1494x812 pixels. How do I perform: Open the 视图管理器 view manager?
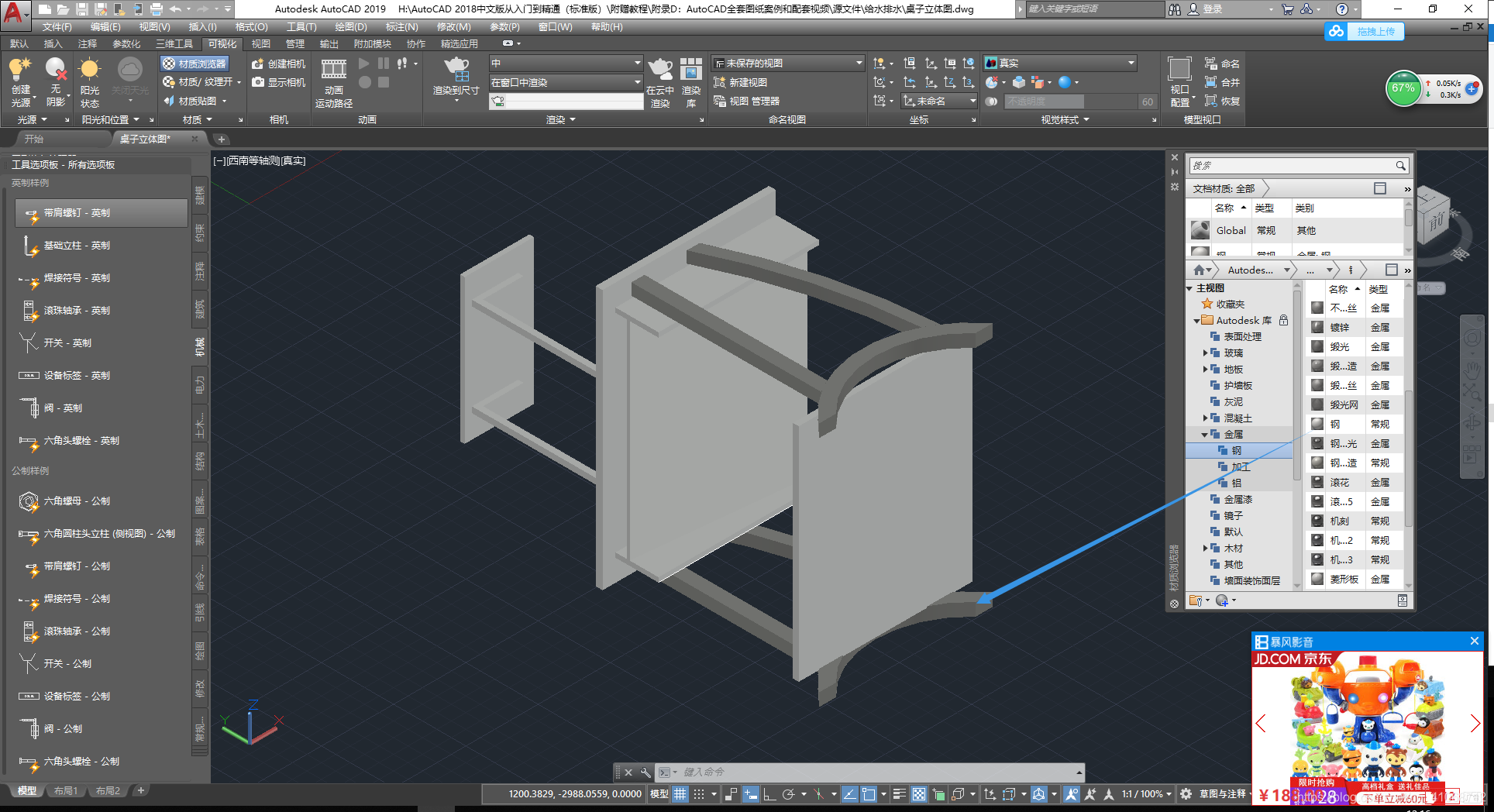[x=747, y=101]
